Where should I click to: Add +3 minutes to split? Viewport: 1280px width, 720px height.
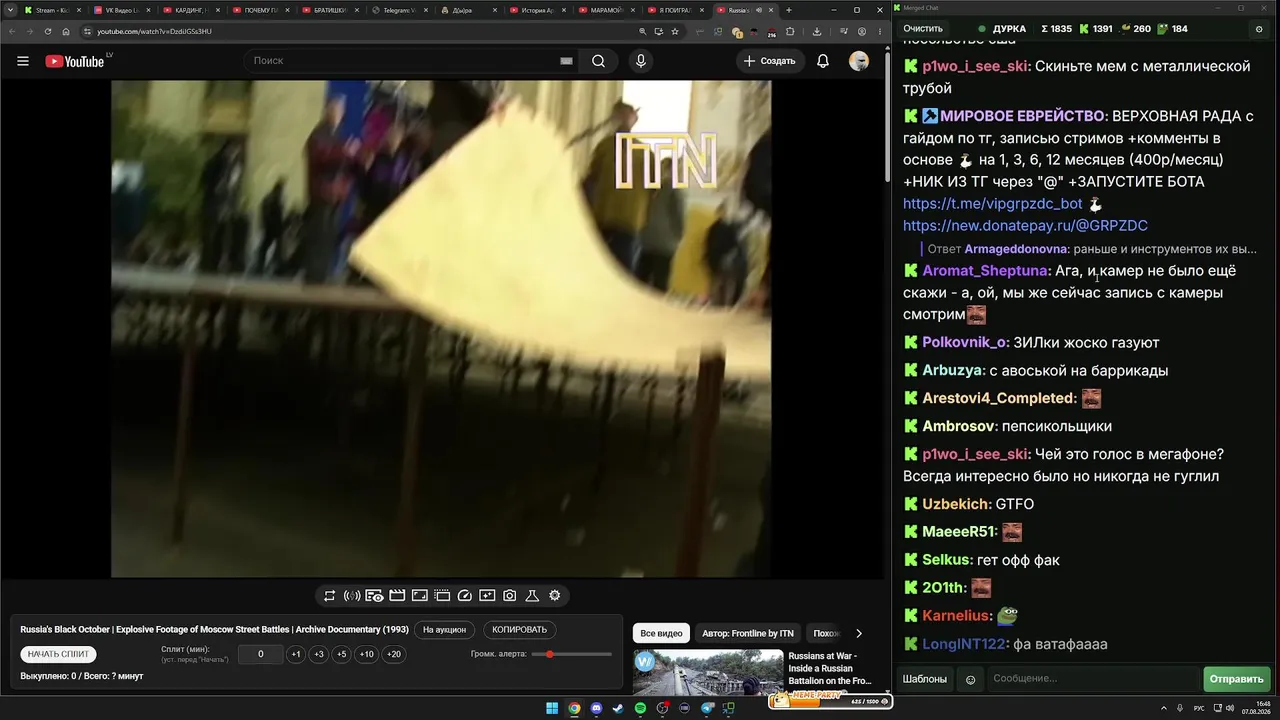[x=319, y=654]
